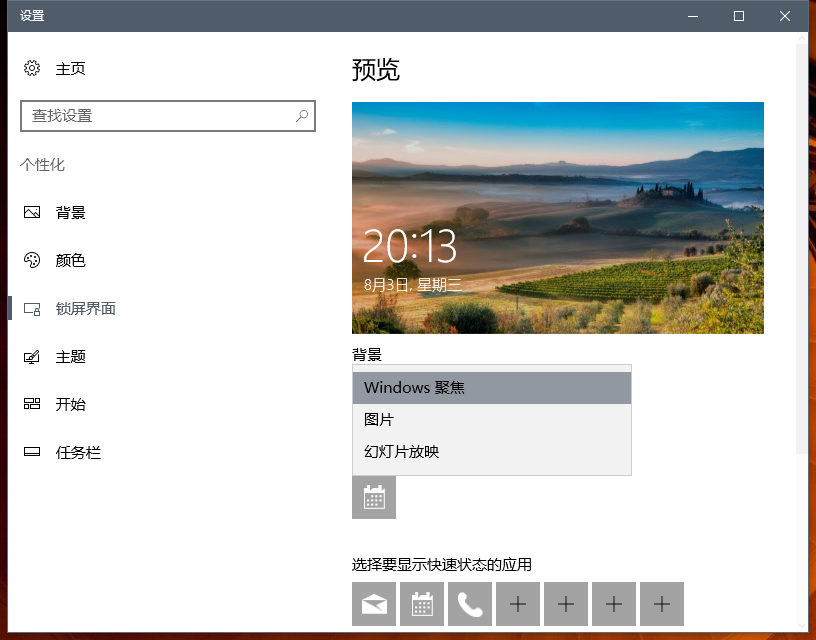Screen dimensions: 816x640
Task: Click the home gear icon
Action: point(32,68)
